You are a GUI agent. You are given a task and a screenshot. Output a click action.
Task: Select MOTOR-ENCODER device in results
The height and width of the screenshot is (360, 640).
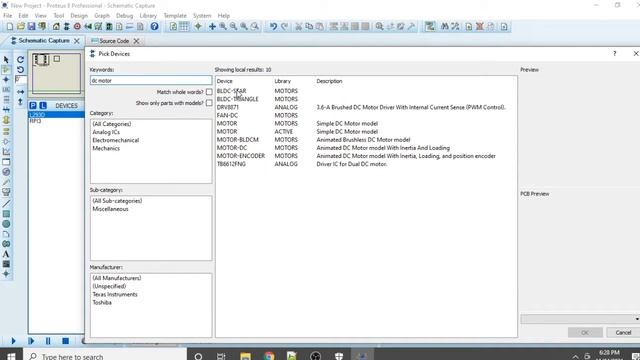tap(241, 156)
